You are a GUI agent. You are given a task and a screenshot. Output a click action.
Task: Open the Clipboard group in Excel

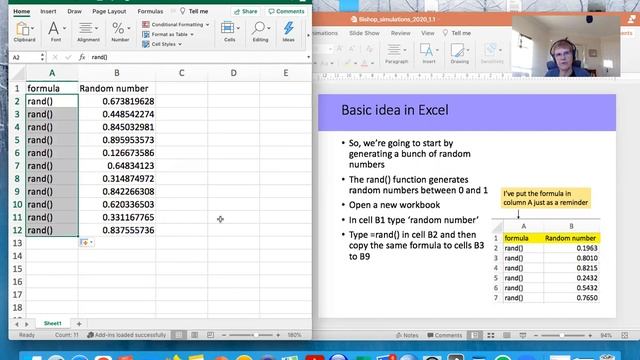tap(24, 32)
